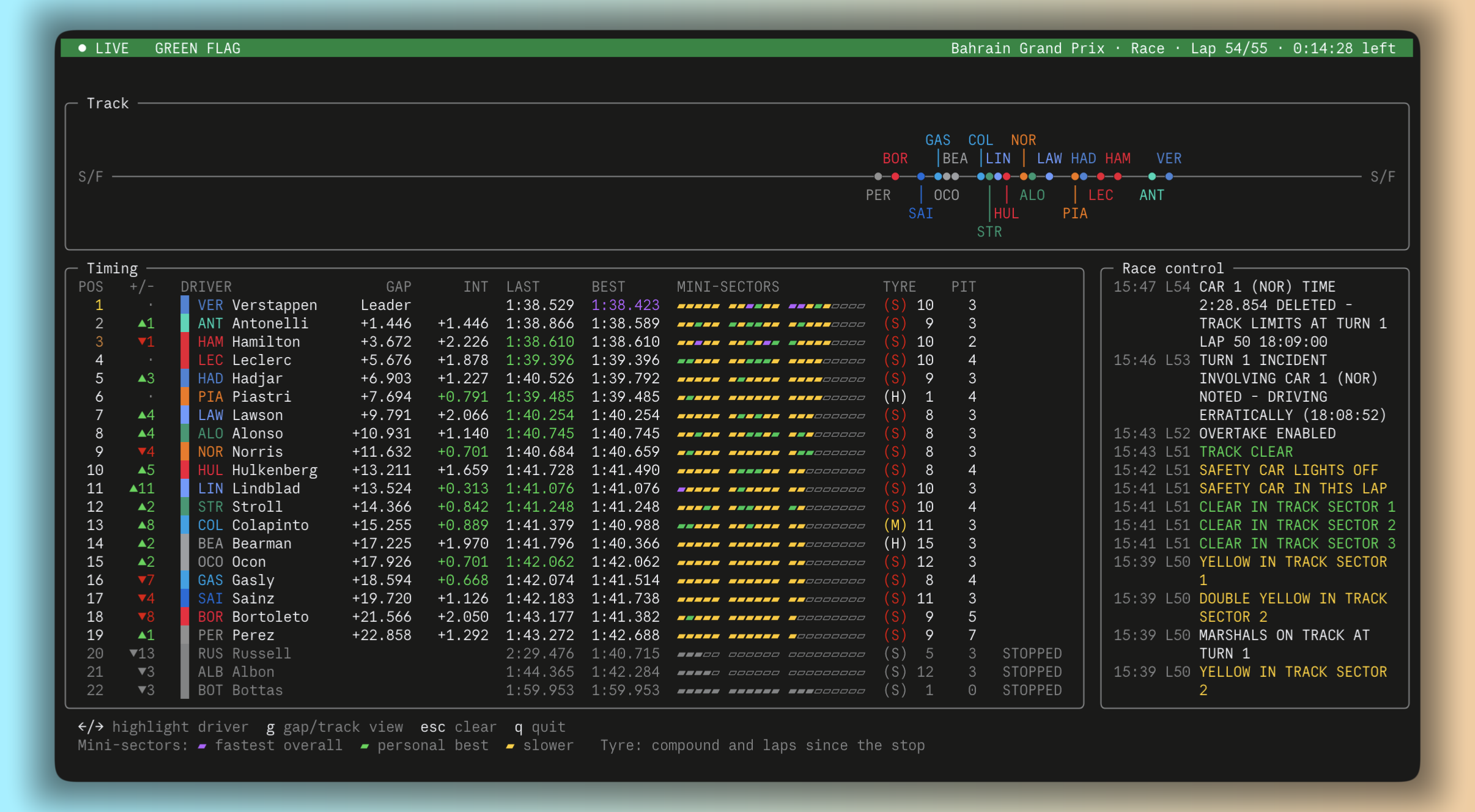Click Bearman's (H) tyre compound marker

coord(895,544)
